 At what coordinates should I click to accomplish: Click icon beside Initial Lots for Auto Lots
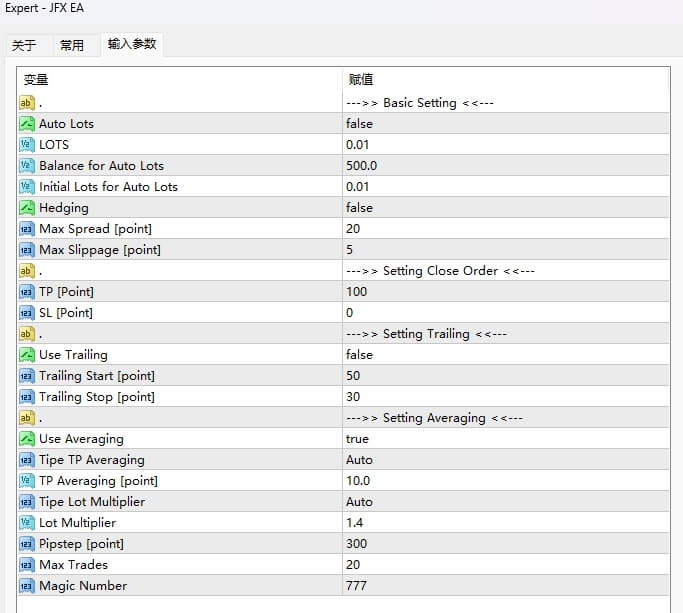coord(27,186)
